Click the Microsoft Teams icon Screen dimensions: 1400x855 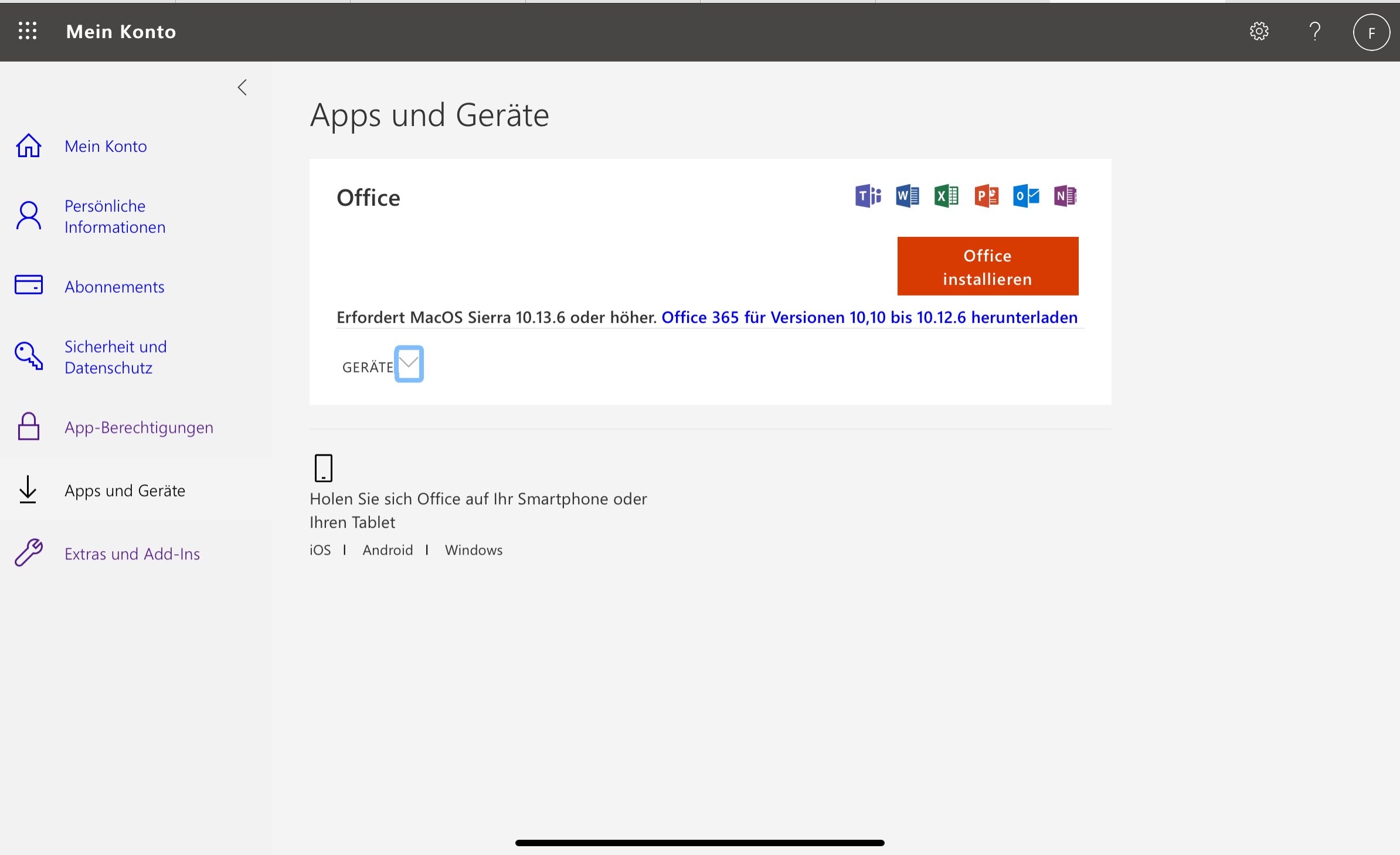(x=868, y=196)
